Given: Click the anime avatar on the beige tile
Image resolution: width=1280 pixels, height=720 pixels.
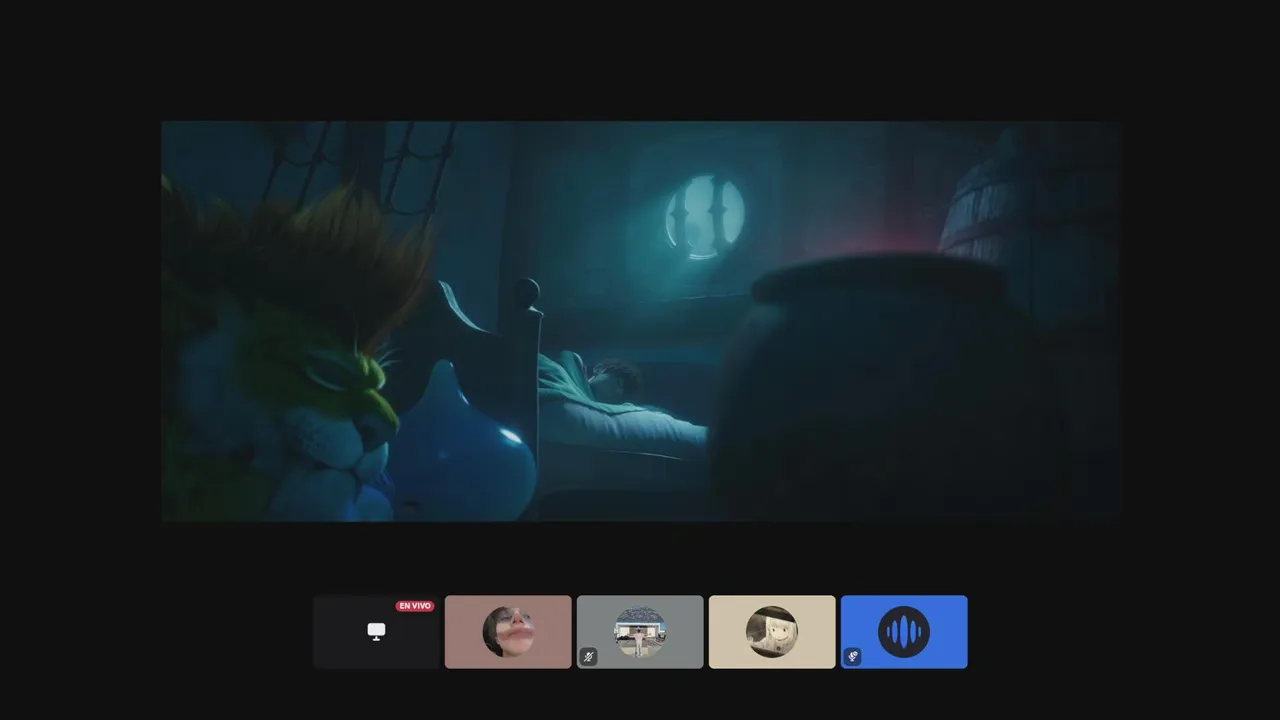Looking at the screenshot, I should coord(772,632).
